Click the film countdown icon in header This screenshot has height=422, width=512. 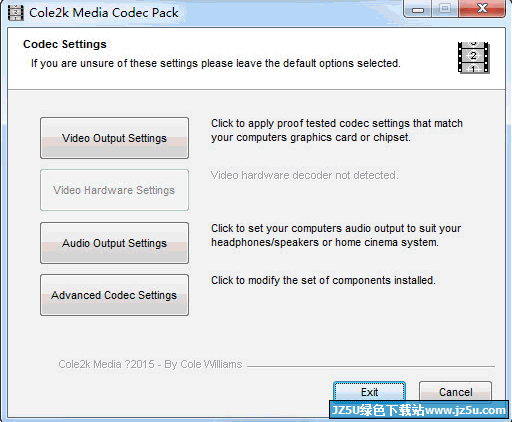pyautogui.click(x=473, y=57)
